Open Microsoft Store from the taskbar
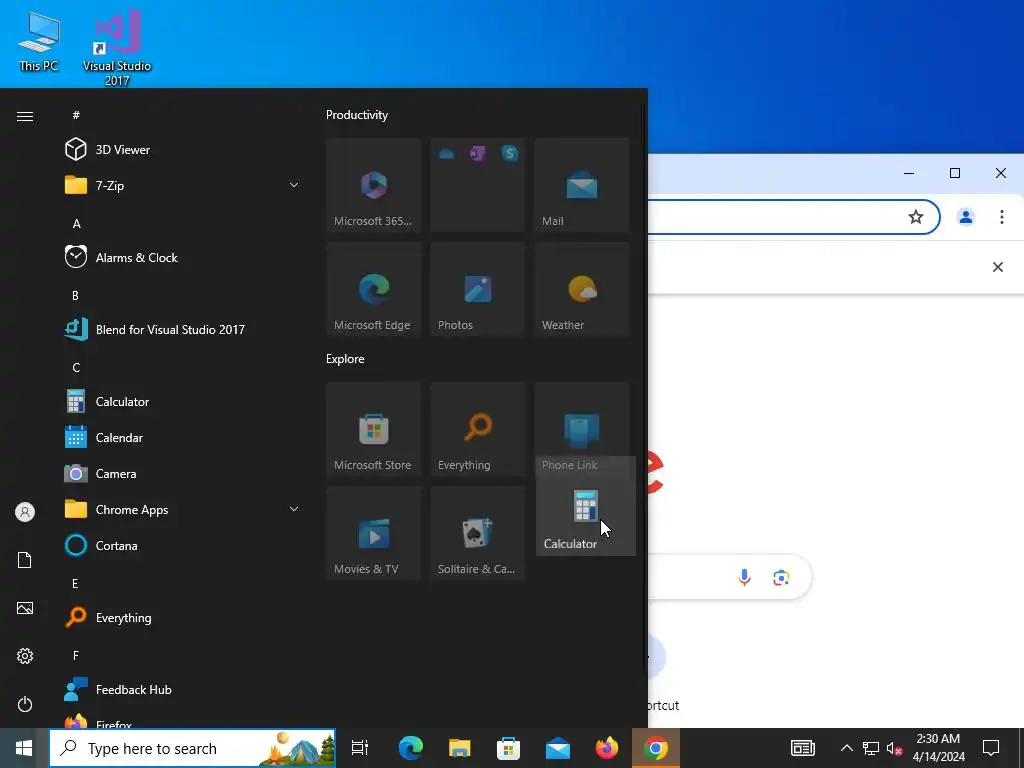 (x=509, y=748)
